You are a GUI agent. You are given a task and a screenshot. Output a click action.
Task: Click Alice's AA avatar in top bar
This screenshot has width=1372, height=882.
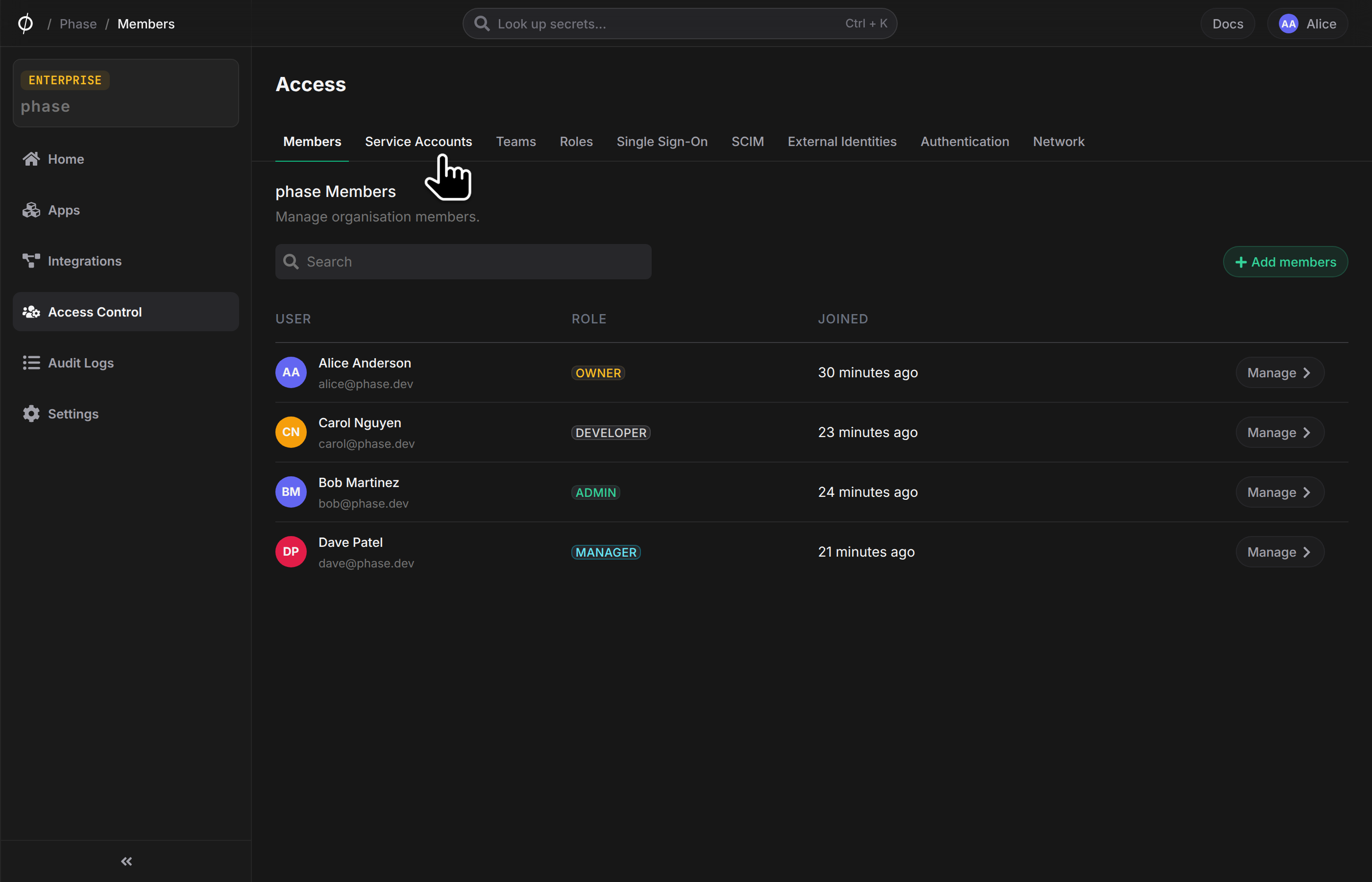coord(1288,24)
